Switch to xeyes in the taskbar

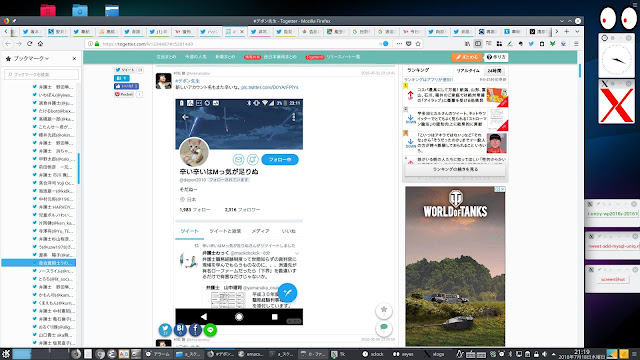(403, 354)
